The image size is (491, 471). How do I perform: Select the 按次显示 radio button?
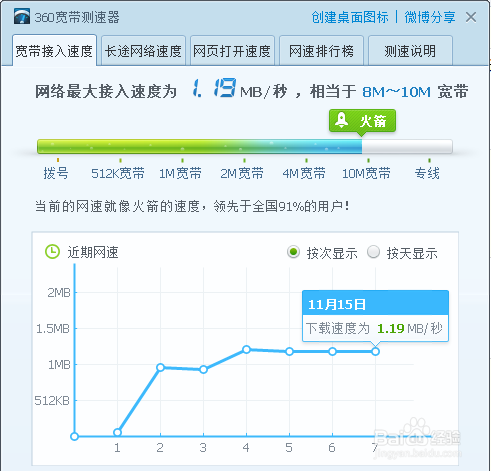point(294,252)
